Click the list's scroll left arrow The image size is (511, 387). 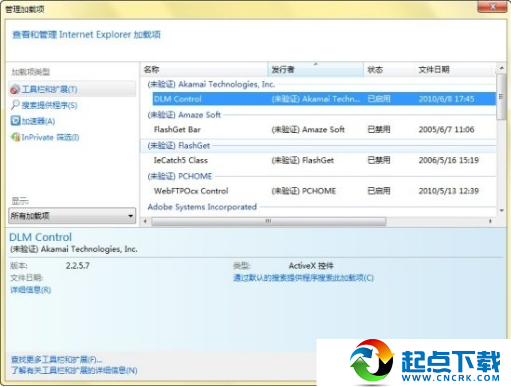click(145, 221)
